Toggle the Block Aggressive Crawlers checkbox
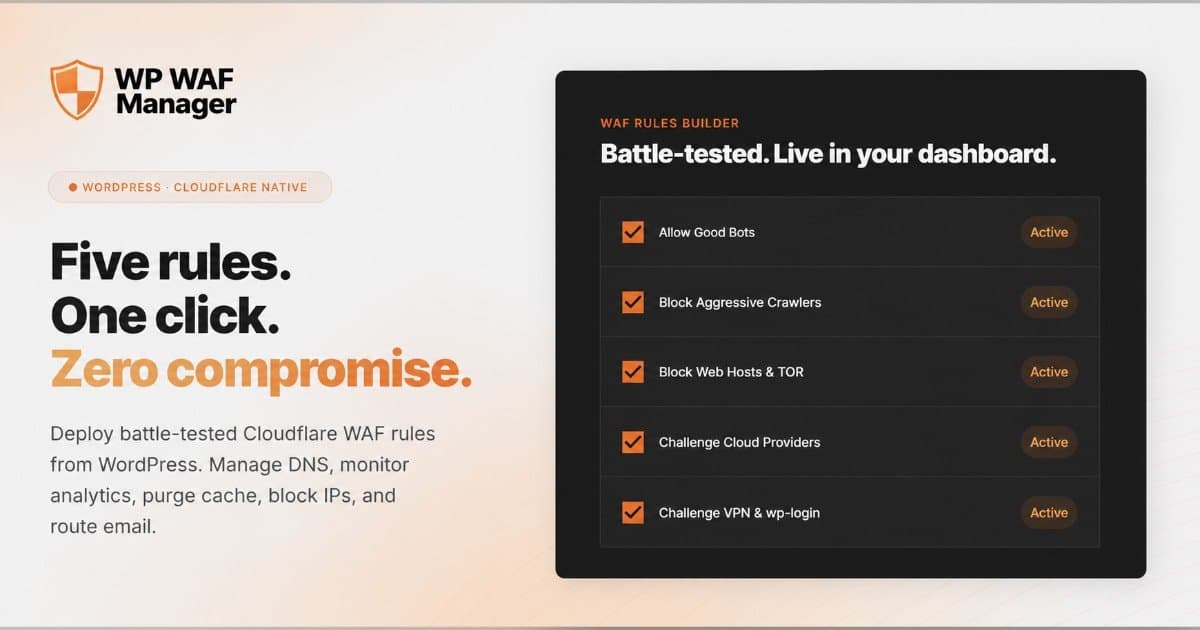Image resolution: width=1200 pixels, height=630 pixels. (633, 302)
